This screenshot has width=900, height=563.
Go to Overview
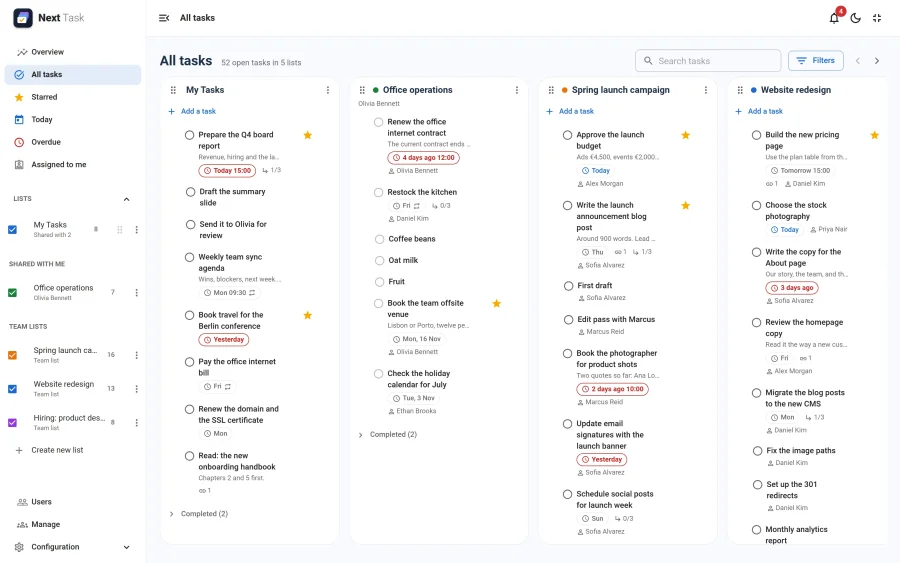(x=73, y=52)
